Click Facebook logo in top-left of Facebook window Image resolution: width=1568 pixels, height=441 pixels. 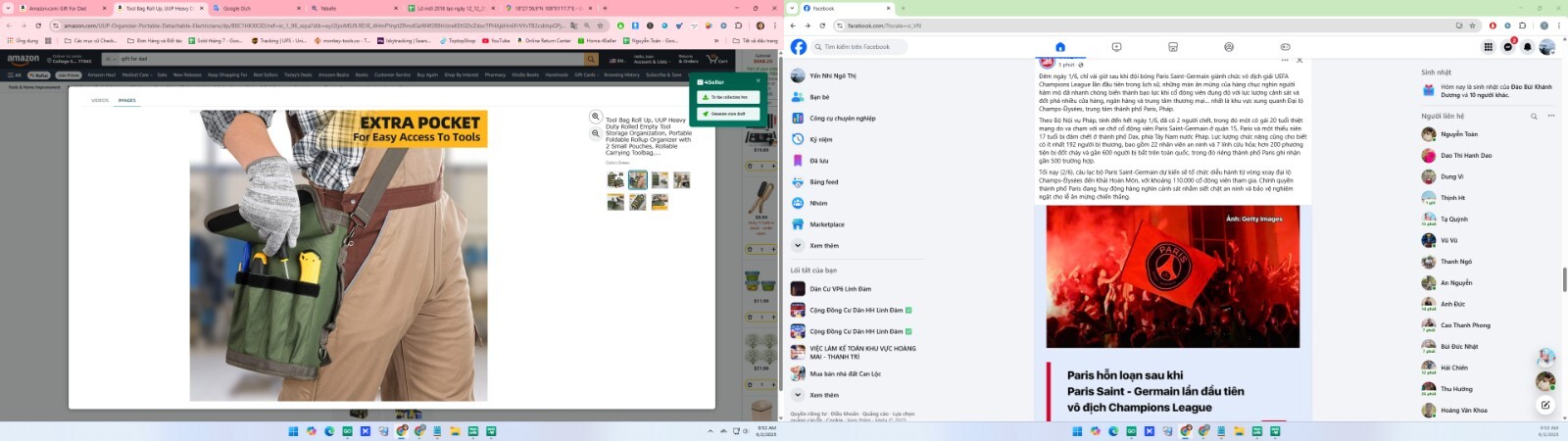[x=799, y=47]
